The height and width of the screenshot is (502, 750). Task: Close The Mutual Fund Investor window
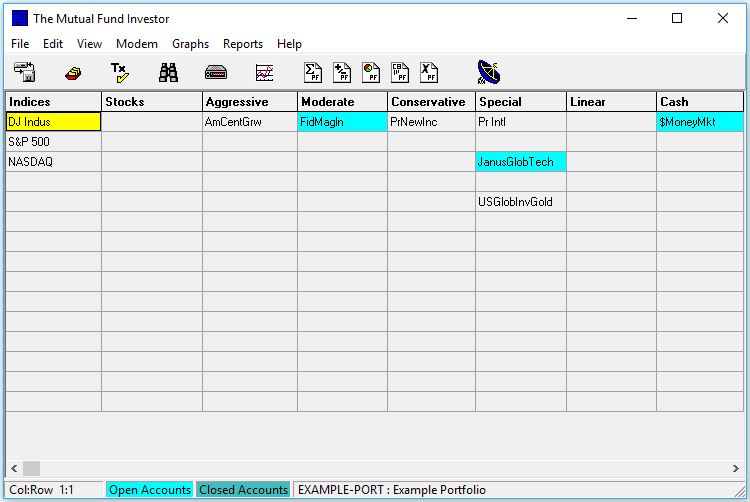[x=723, y=18]
